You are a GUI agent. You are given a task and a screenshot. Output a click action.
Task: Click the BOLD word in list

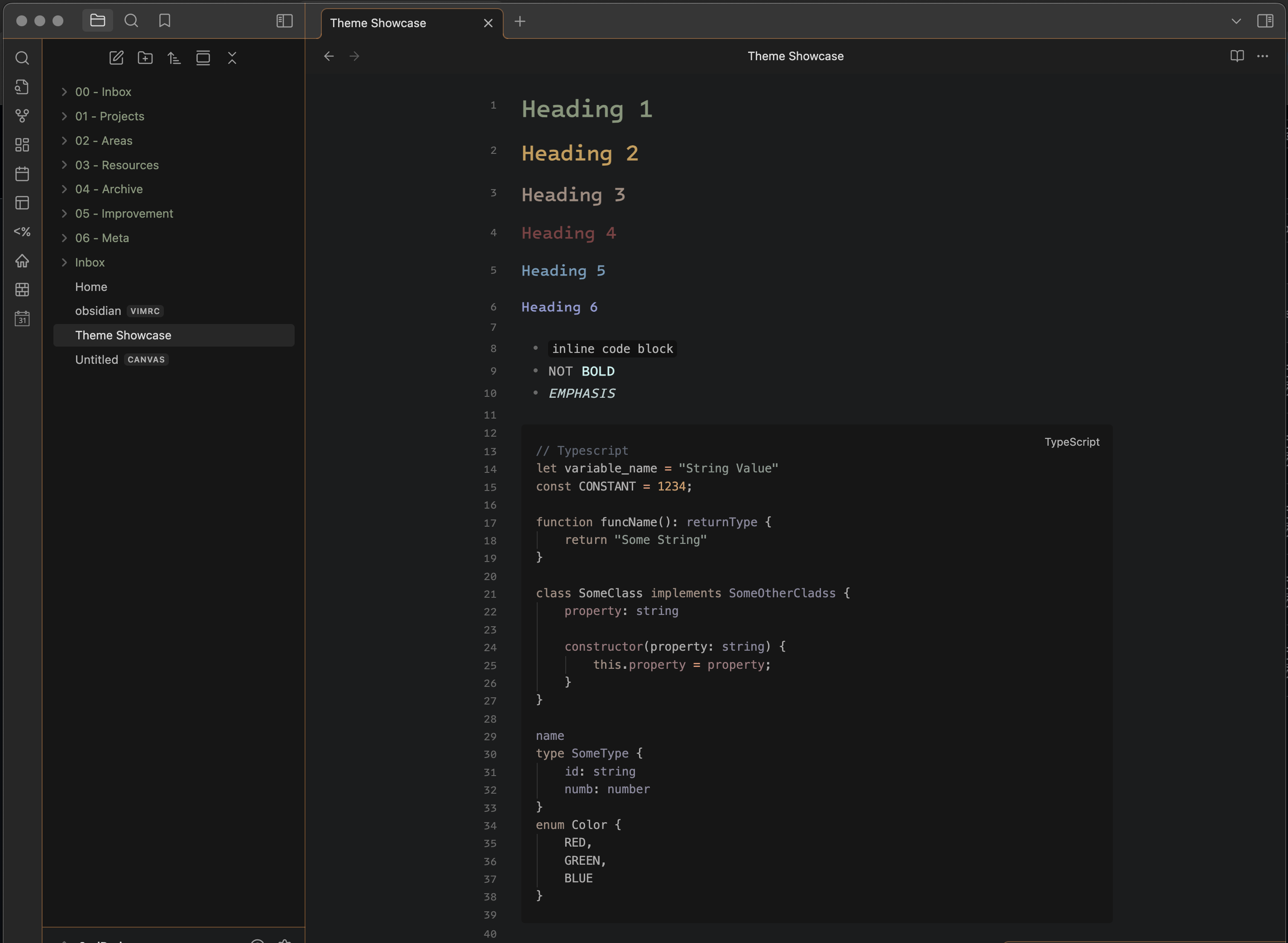[x=598, y=371]
